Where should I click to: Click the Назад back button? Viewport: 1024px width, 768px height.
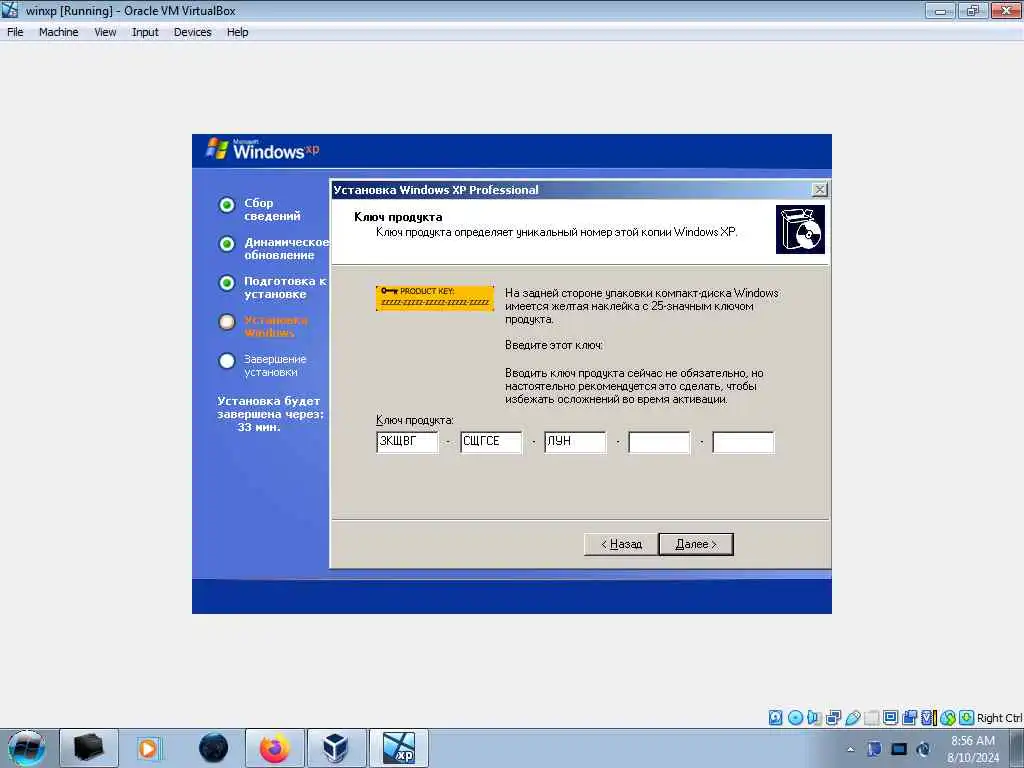[621, 544]
